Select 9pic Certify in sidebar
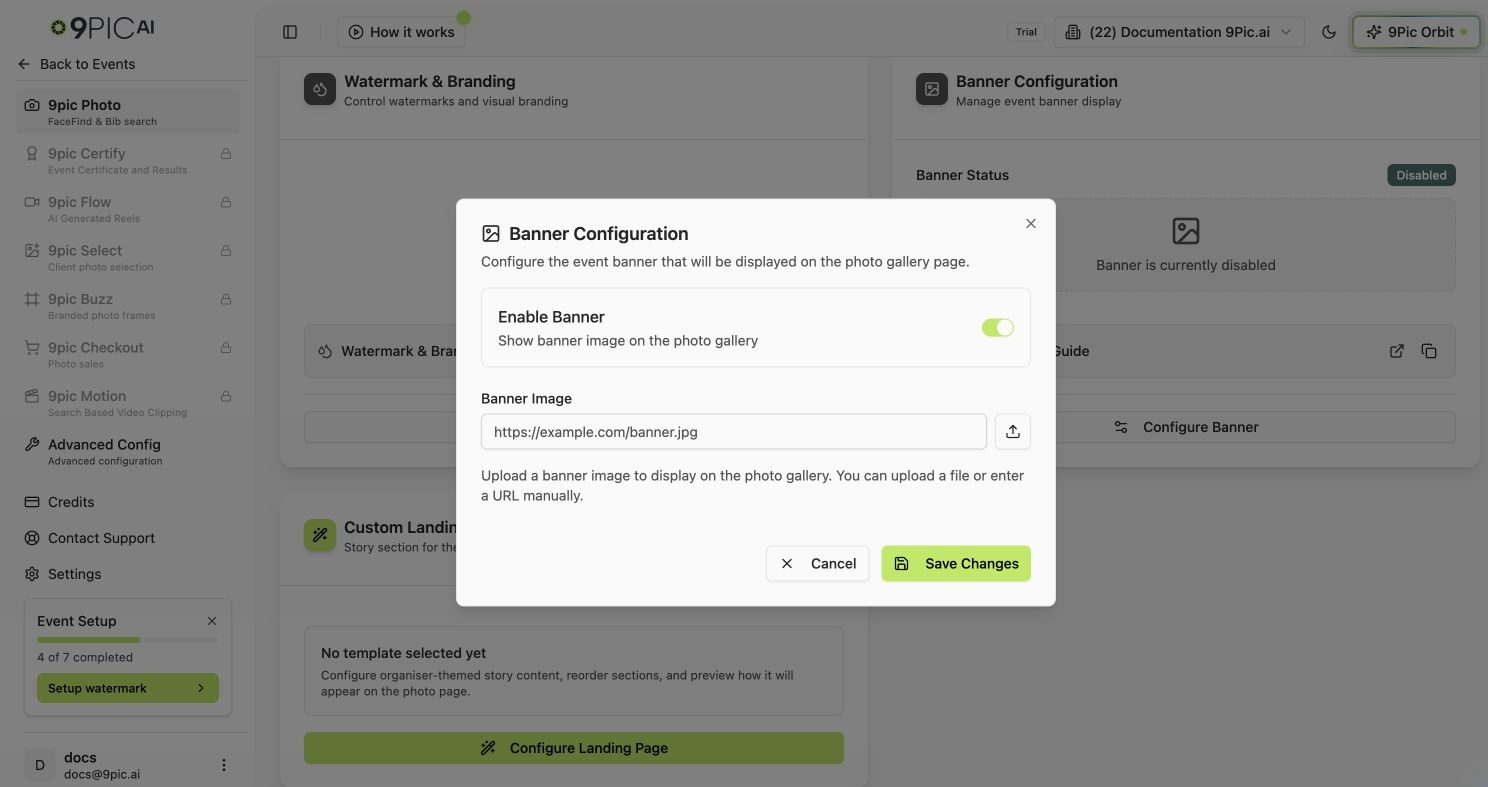 point(128,160)
